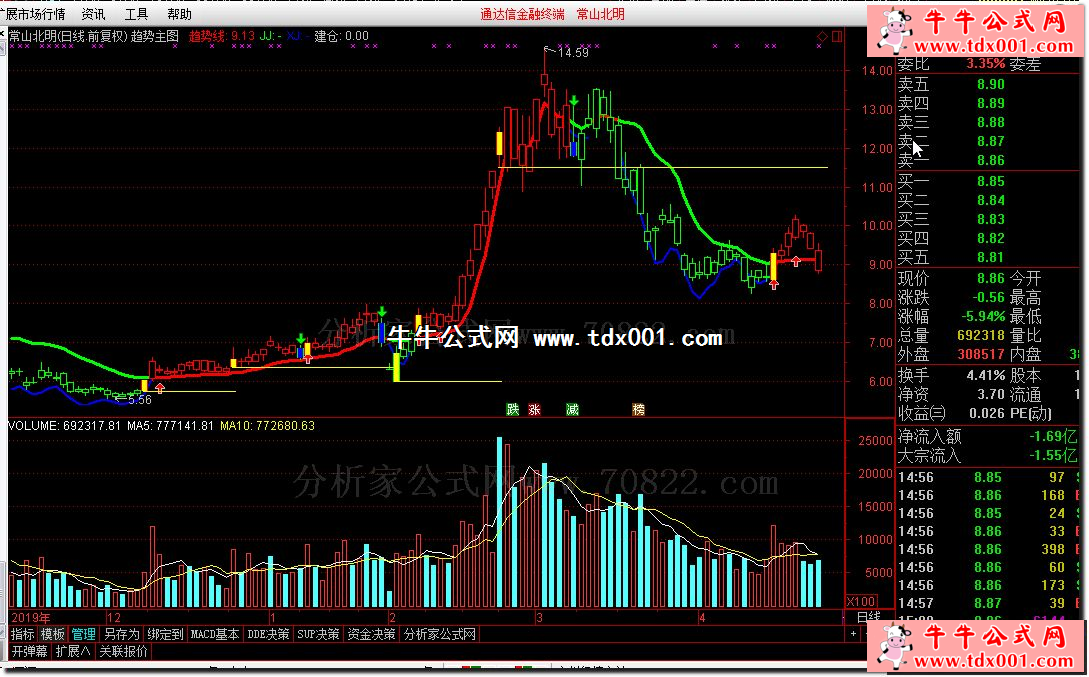The image size is (1089, 677).
Task: Click the 25000 volume axis label
Action: 876,440
